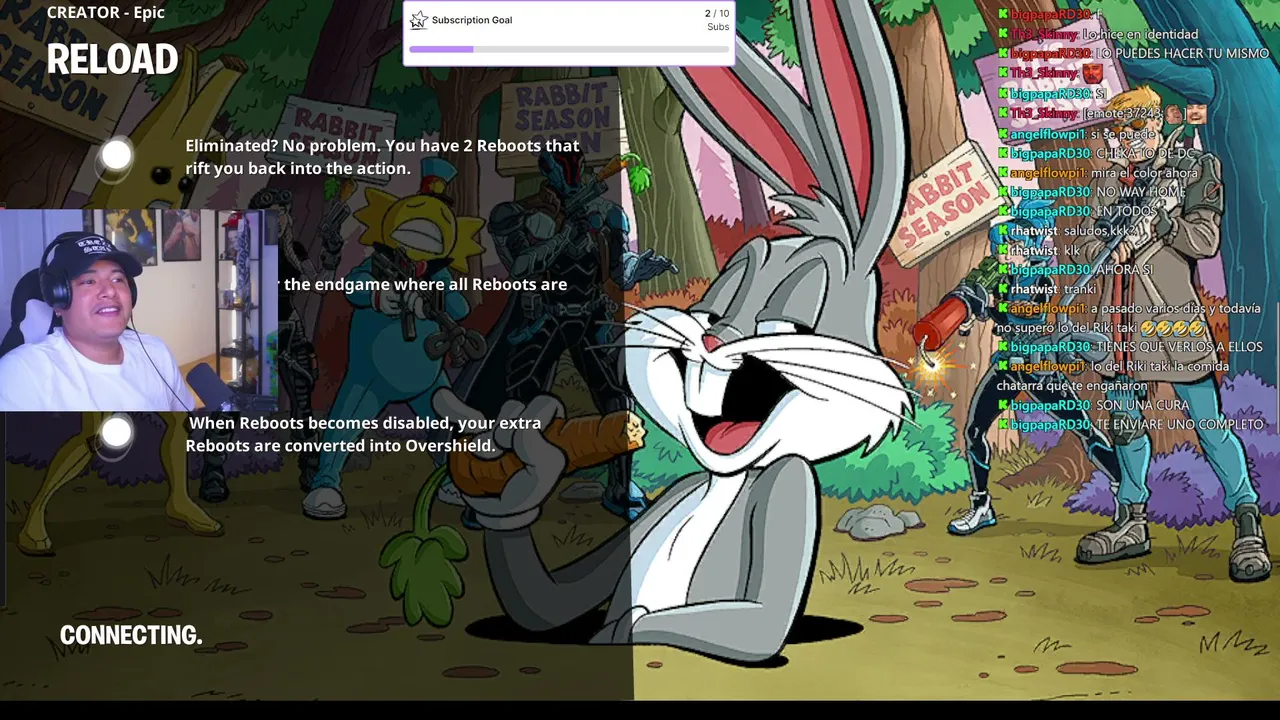Click the Kick badge beside 'TE ENVIARE UNO COMPLETO'
The width and height of the screenshot is (1280, 720).
1003,424
